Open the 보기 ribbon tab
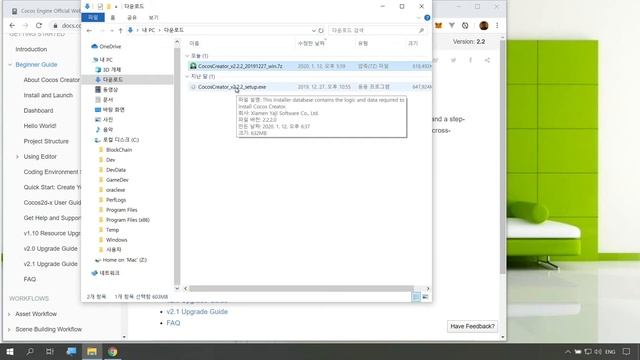Screen dimensions: 640x360 pos(153,18)
